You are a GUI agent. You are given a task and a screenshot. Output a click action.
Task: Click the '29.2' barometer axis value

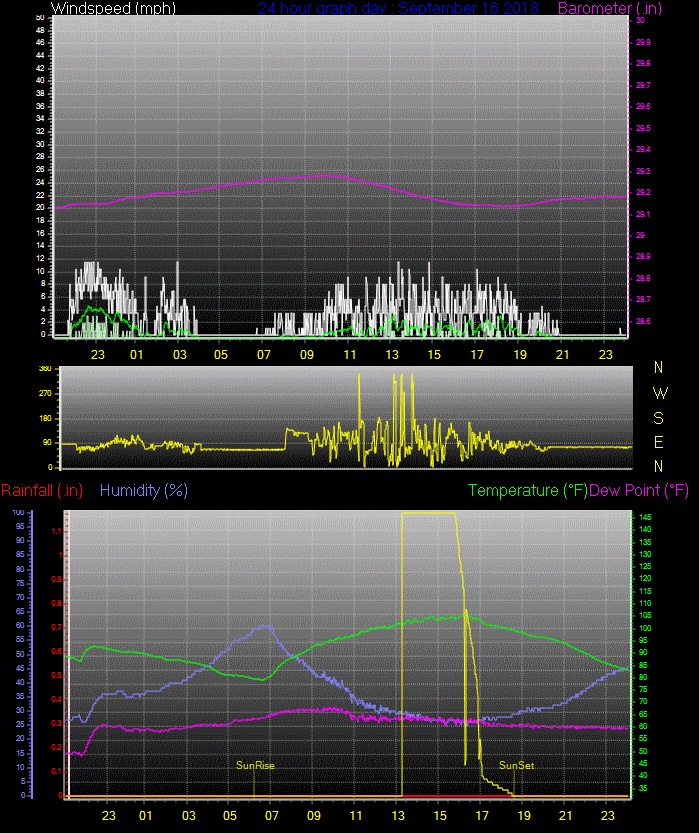coord(643,192)
